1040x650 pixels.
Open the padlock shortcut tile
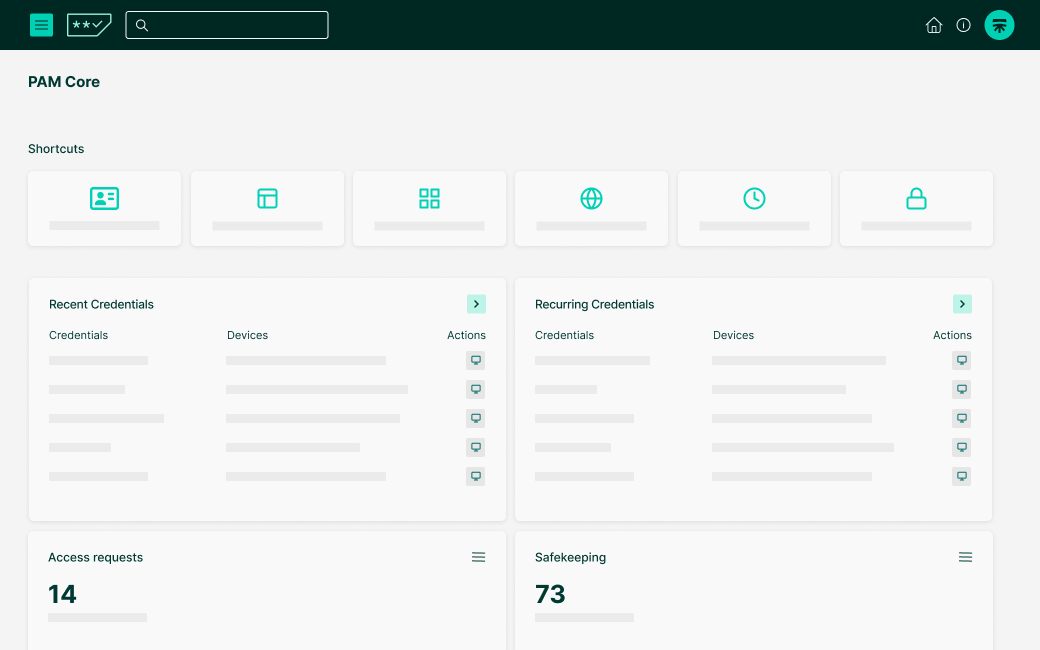click(916, 208)
